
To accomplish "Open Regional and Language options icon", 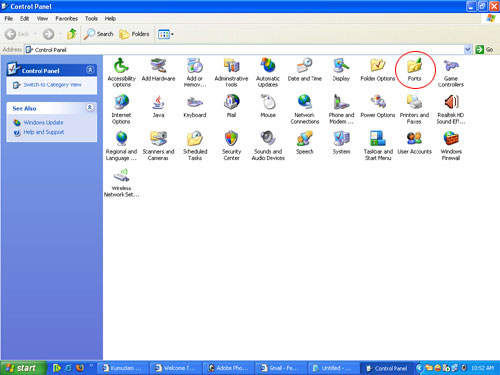I will click(121, 146).
